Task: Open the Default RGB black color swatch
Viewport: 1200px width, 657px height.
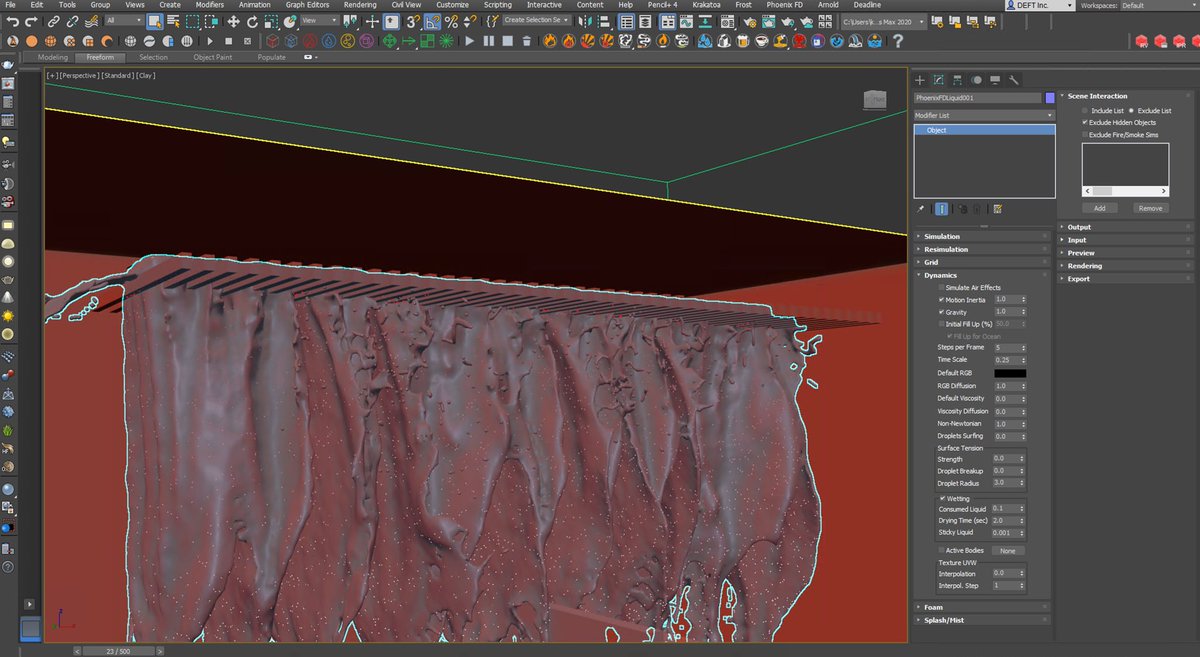Action: tap(1009, 373)
